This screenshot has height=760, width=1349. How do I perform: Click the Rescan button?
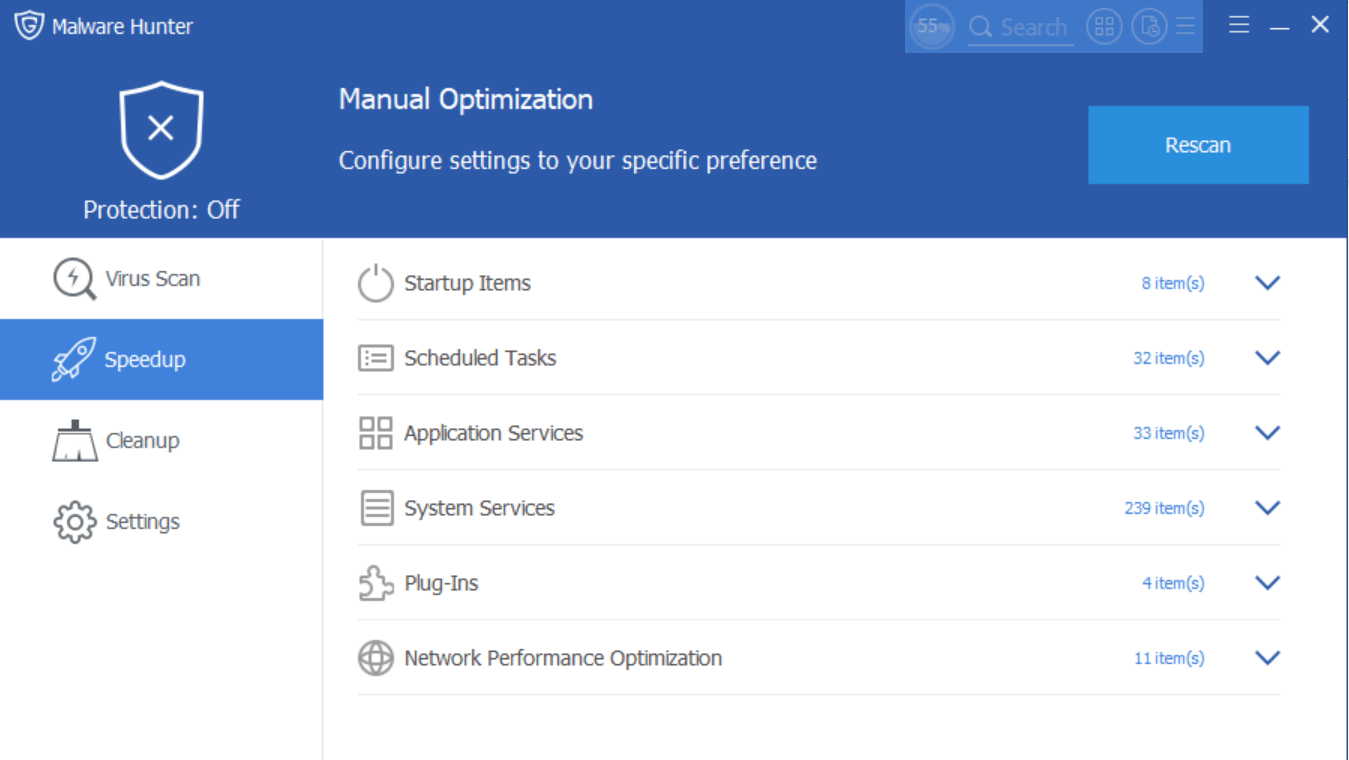[1197, 144]
